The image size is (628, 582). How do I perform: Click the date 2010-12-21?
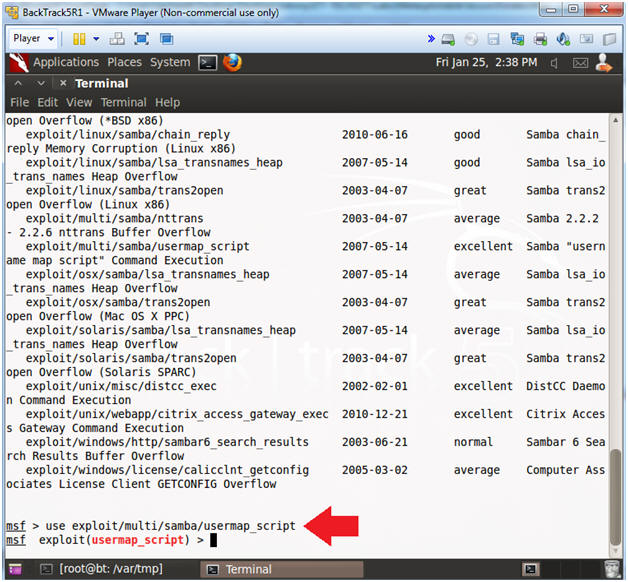374,414
